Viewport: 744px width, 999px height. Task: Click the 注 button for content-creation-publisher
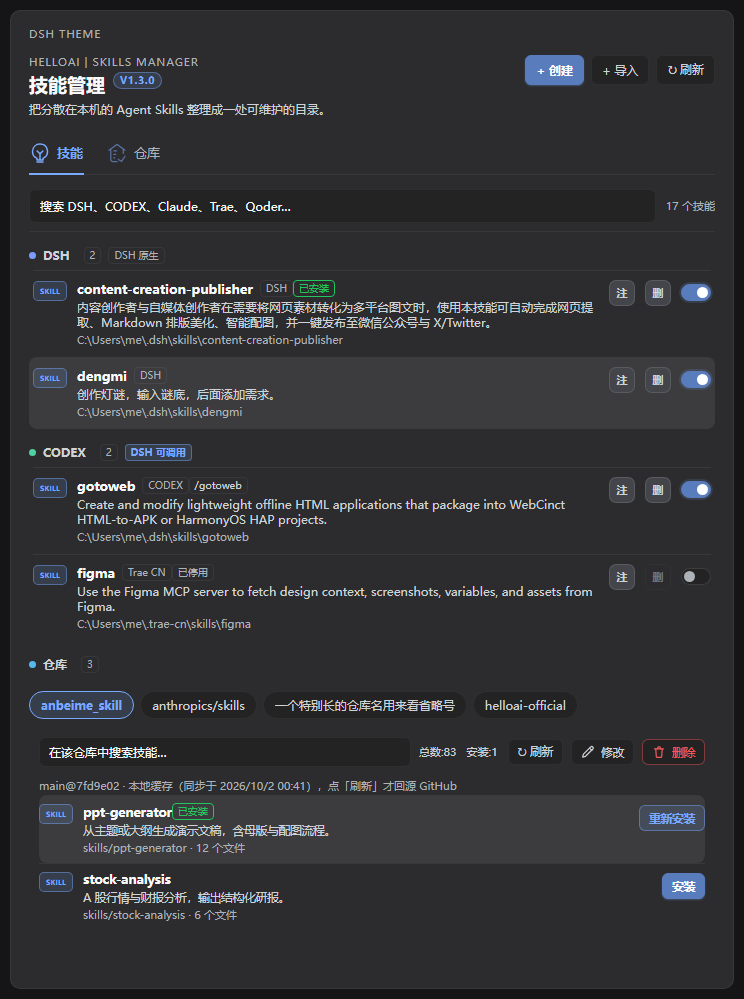pyautogui.click(x=622, y=293)
